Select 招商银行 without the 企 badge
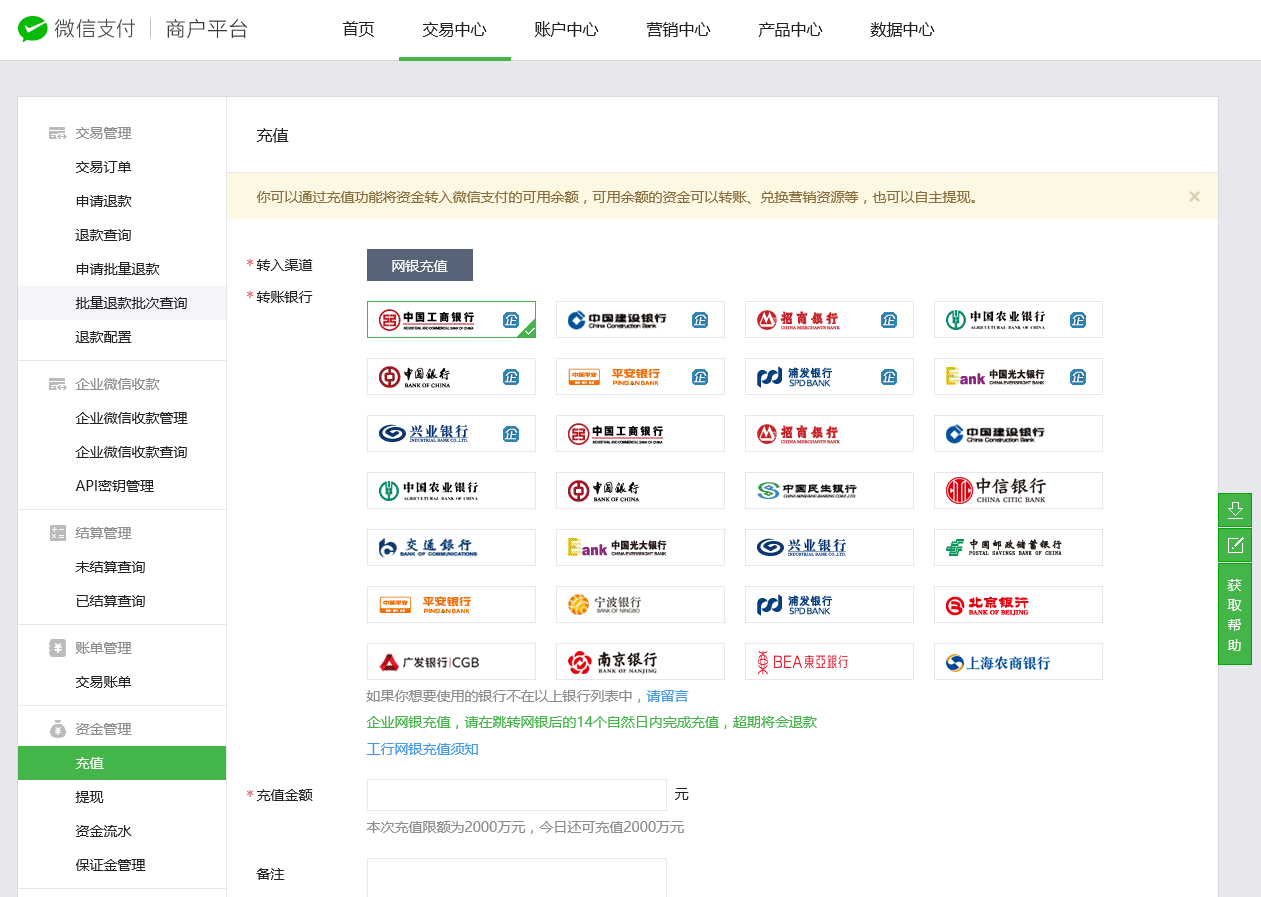1261x897 pixels. pyautogui.click(x=829, y=434)
